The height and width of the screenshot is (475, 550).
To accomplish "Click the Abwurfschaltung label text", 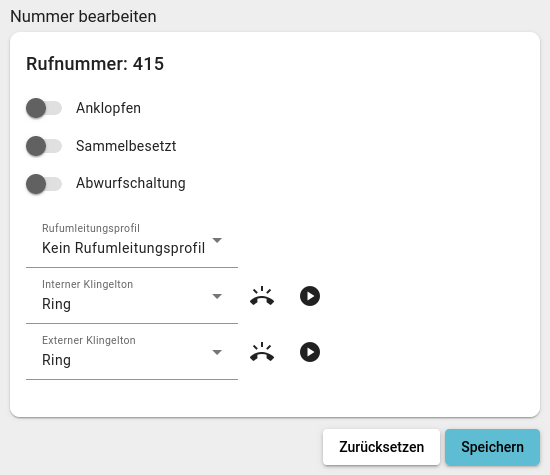I will pos(130,183).
